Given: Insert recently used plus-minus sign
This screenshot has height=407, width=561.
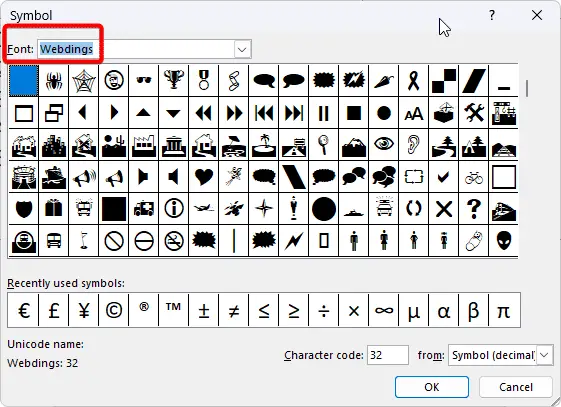Looking at the screenshot, I should point(204,310).
